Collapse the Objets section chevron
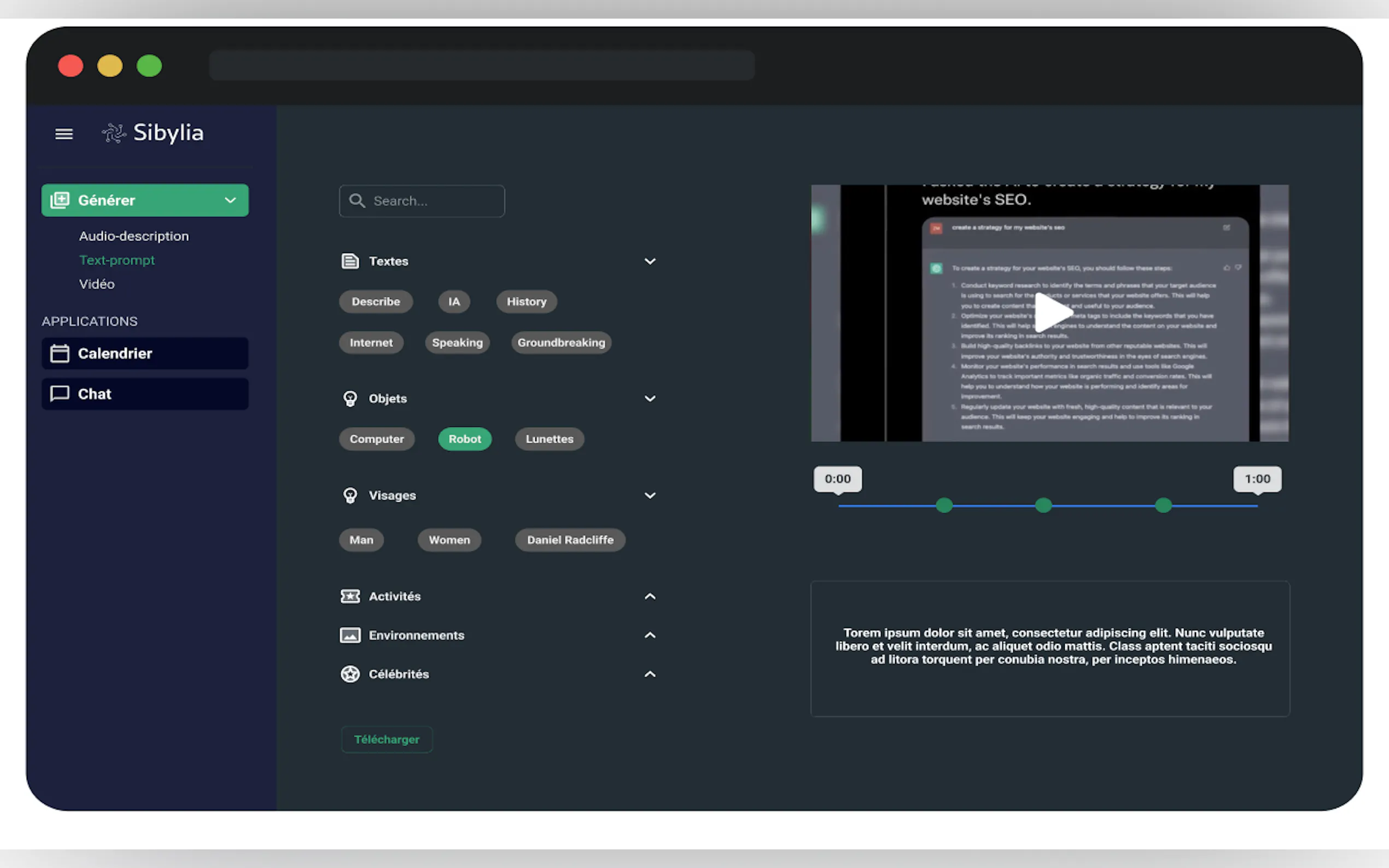 [x=650, y=398]
